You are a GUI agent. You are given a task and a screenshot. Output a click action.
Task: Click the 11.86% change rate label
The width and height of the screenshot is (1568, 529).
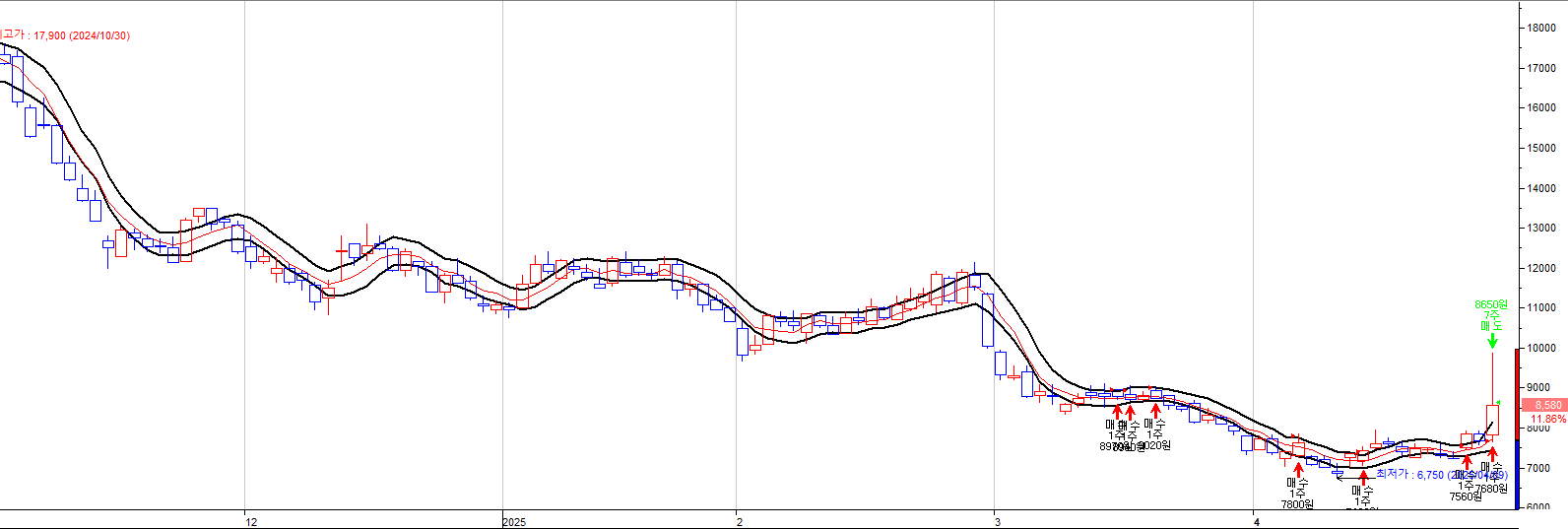coord(1548,419)
